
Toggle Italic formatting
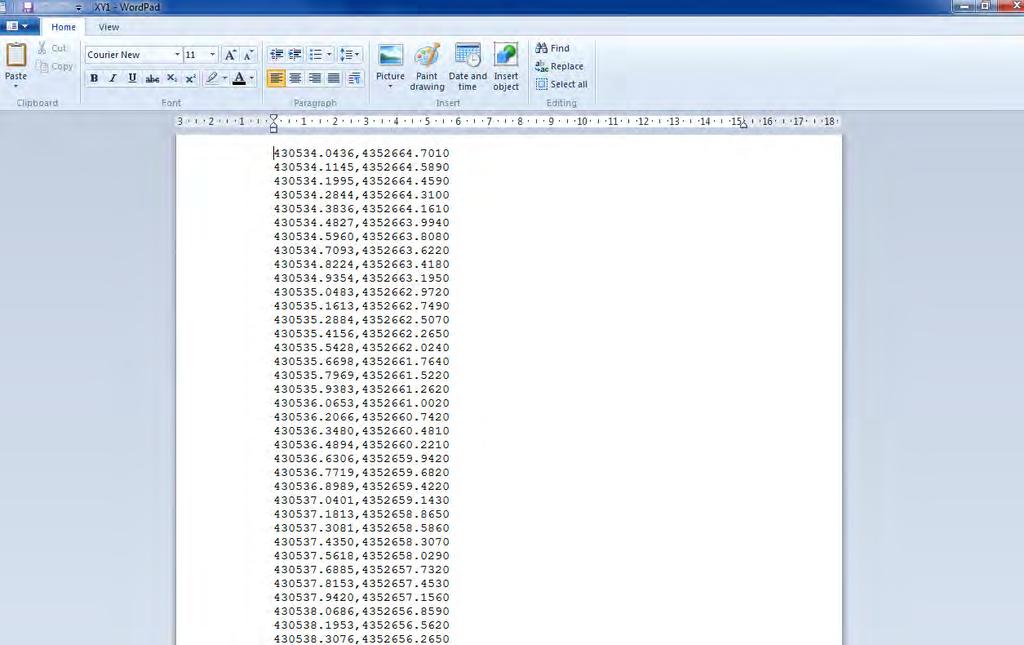[113, 78]
